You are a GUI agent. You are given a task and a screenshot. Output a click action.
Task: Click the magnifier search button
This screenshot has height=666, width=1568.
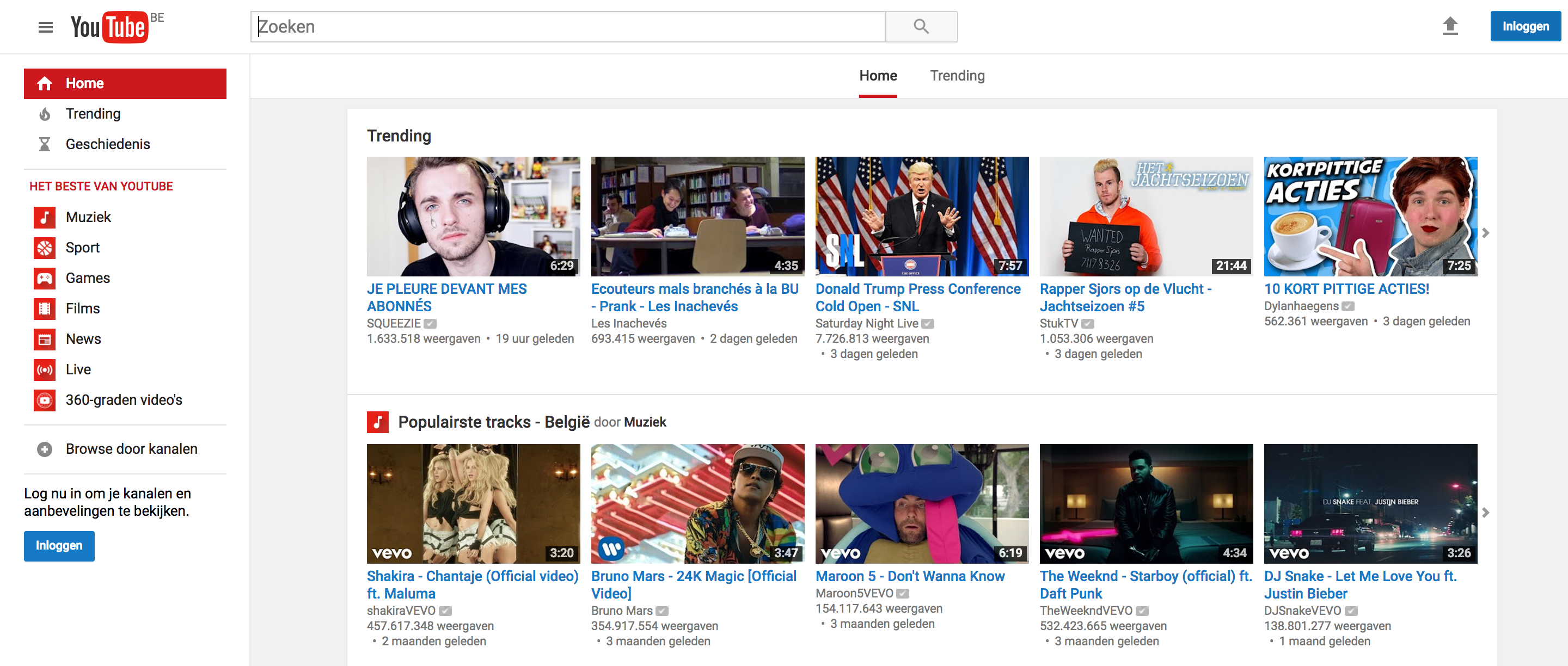[x=921, y=27]
